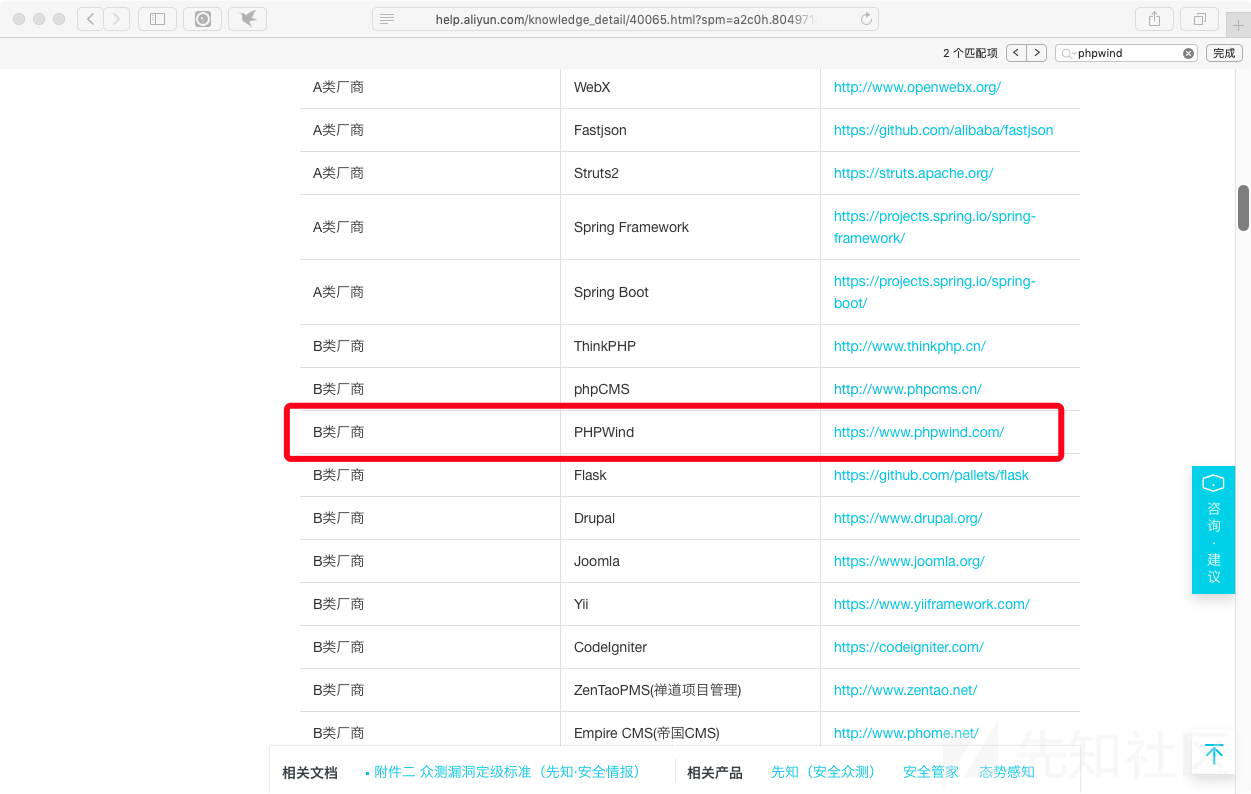
Task: Open the Share button in Safari toolbar
Action: (x=1154, y=19)
